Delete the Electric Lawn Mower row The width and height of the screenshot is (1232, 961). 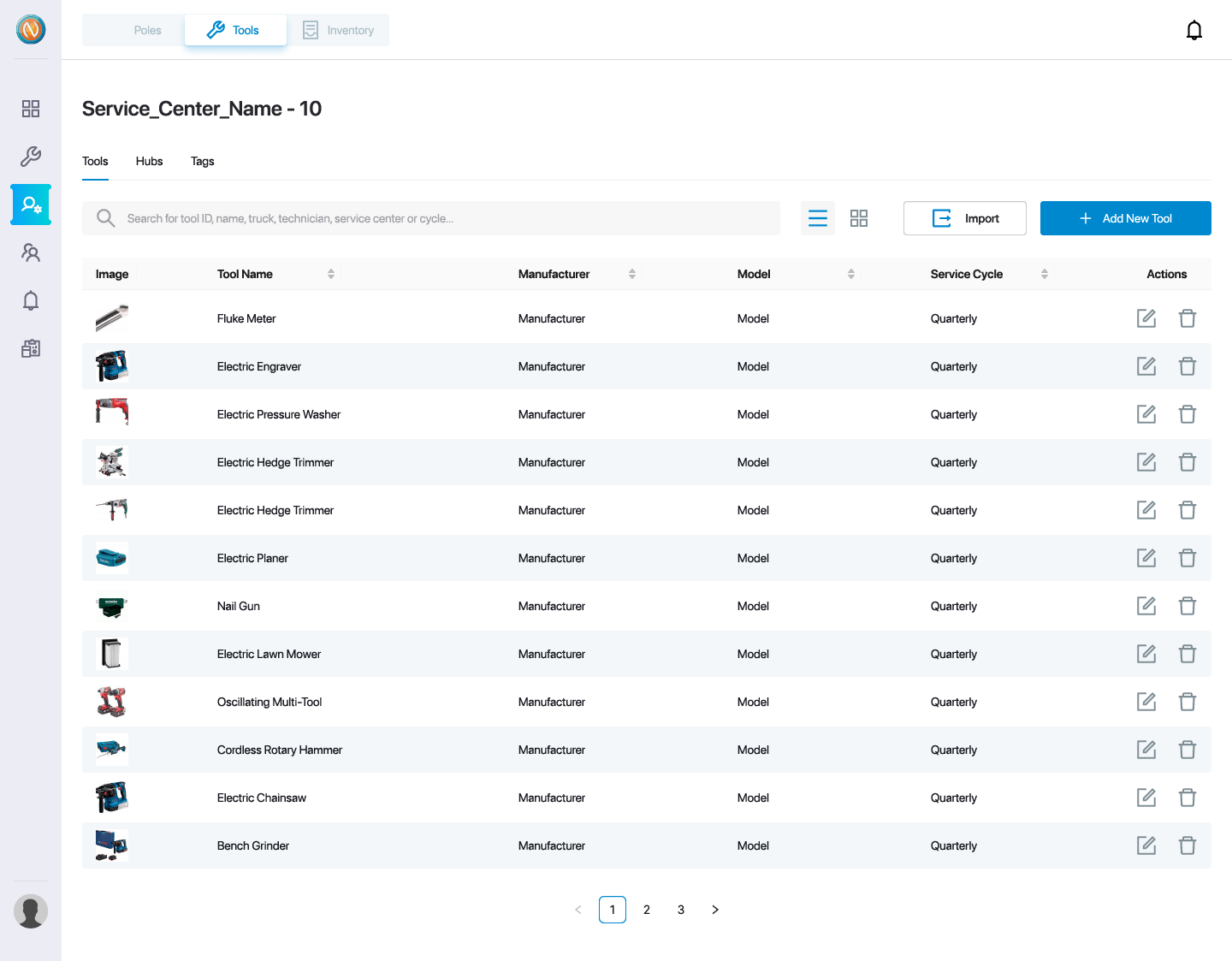[x=1188, y=654]
